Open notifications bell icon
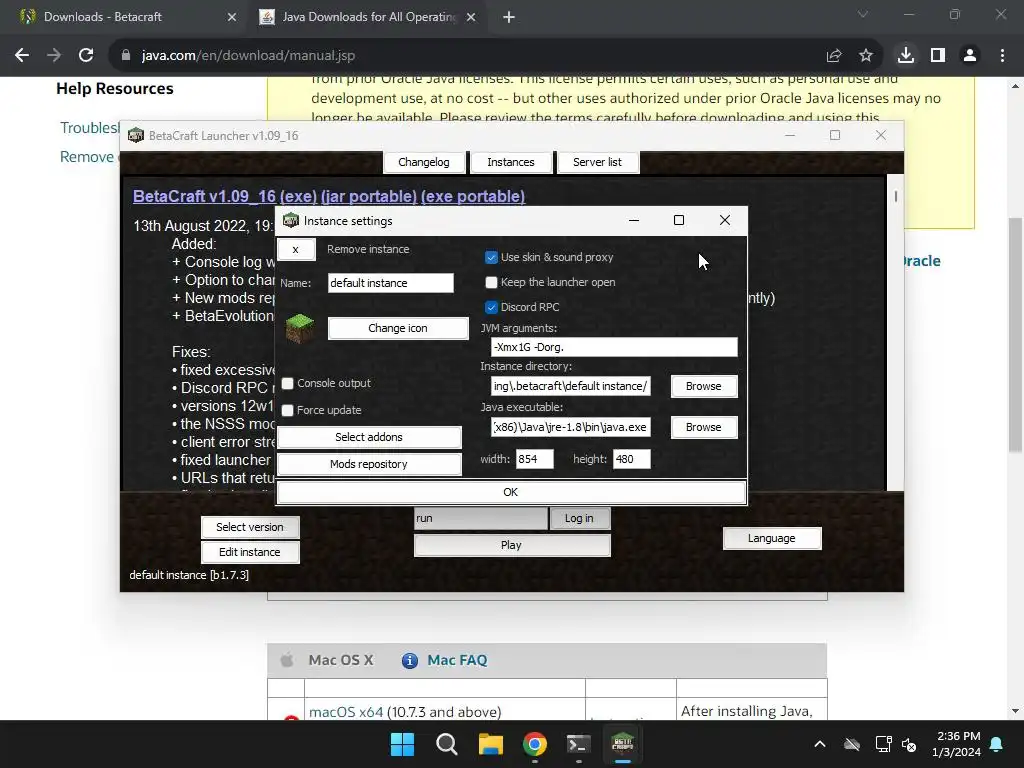Viewport: 1024px width, 768px height. (x=997, y=744)
